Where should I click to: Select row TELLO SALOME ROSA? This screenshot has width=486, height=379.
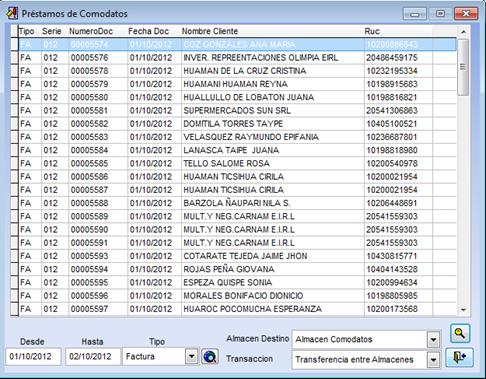pos(237,163)
